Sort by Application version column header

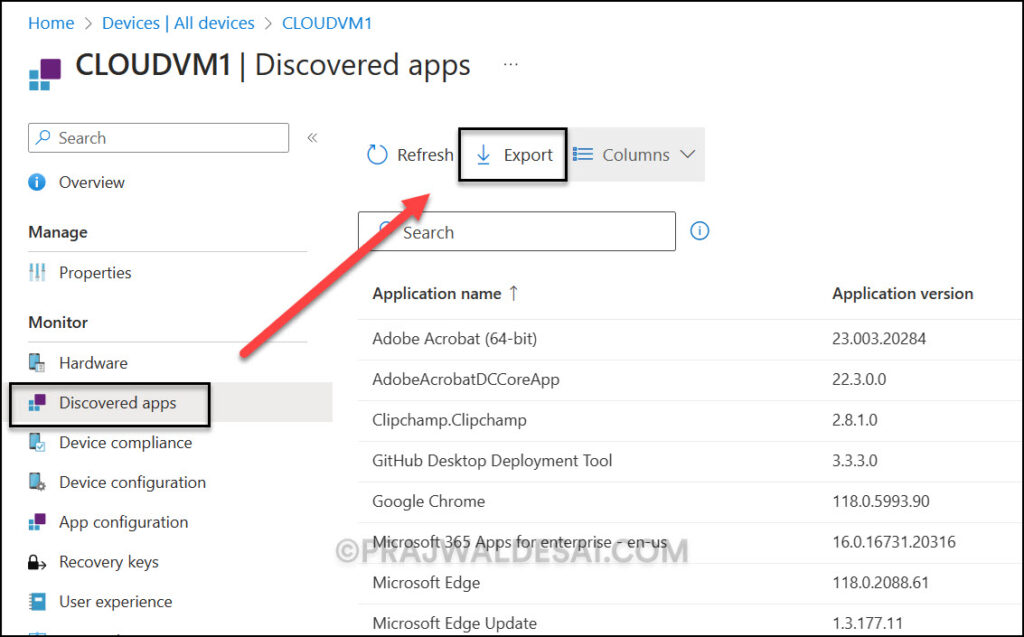(903, 293)
